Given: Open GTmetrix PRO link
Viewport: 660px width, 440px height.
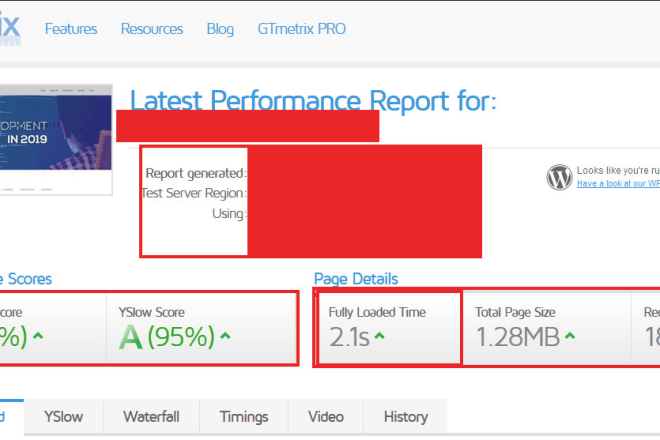Looking at the screenshot, I should click(x=302, y=29).
